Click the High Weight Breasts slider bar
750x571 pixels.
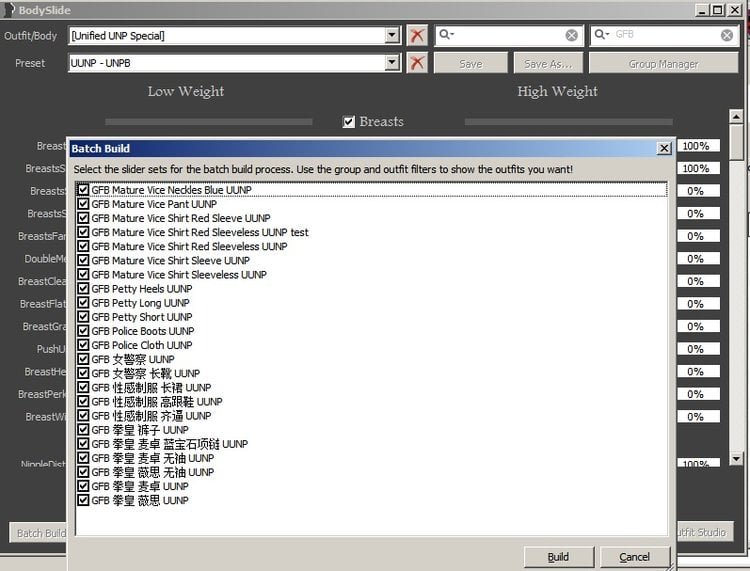click(x=569, y=122)
